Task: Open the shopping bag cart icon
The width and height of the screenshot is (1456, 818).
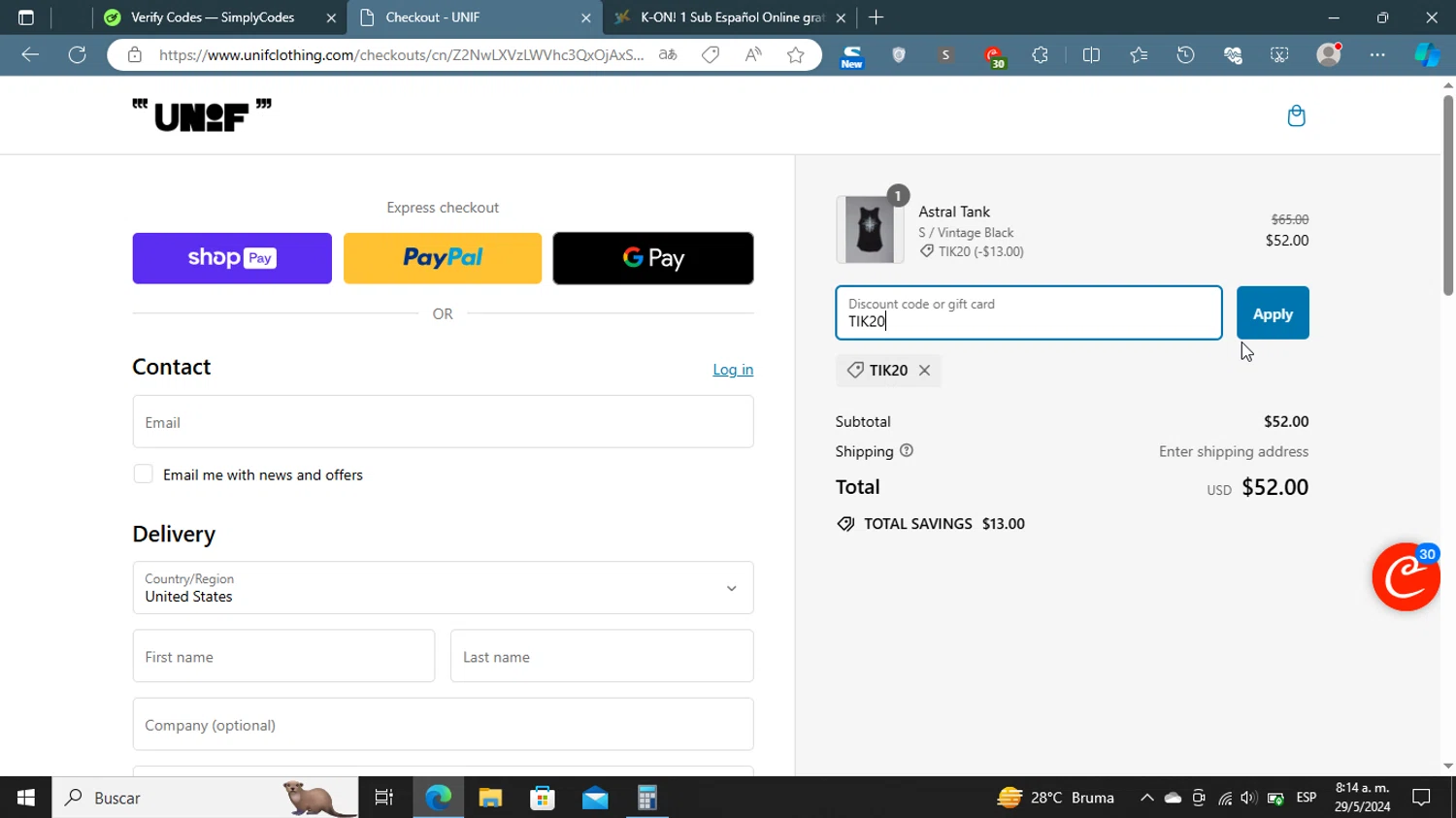Action: (1296, 116)
